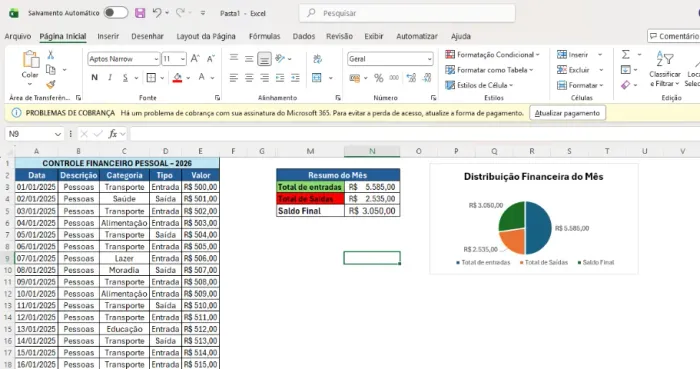This screenshot has height=369, width=700.
Task: Open the Revisão tab
Action: click(x=339, y=36)
